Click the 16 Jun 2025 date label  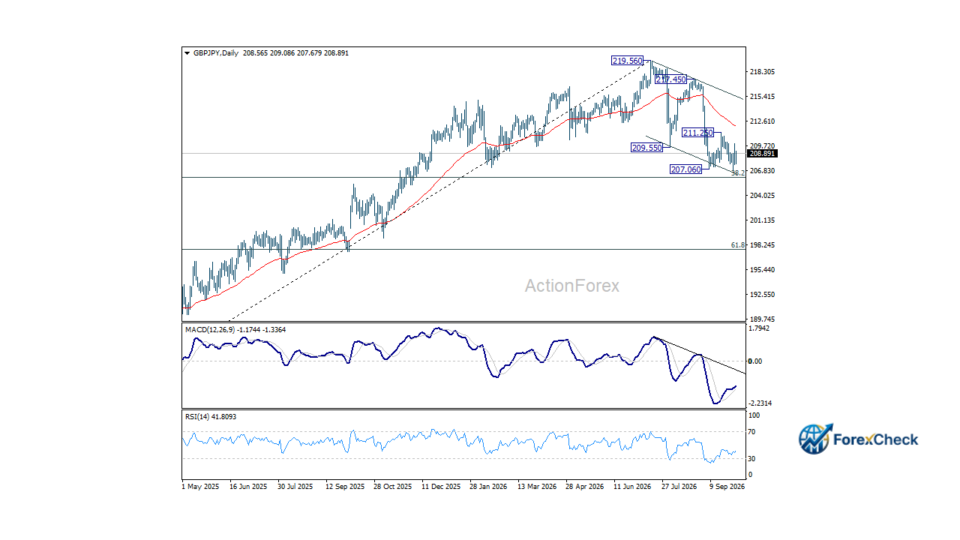[x=248, y=487]
